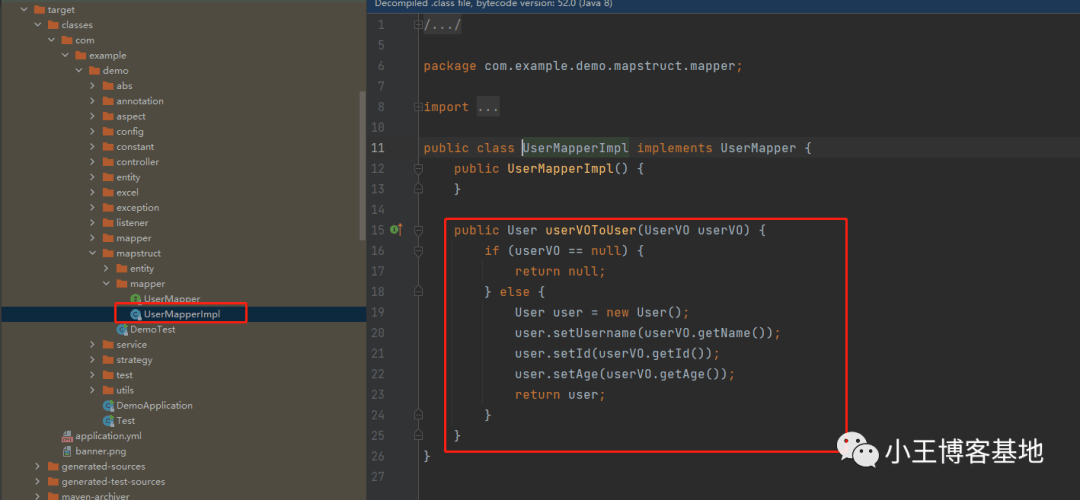Expand the constant folder chevron
This screenshot has height=500, width=1080.
[93, 147]
